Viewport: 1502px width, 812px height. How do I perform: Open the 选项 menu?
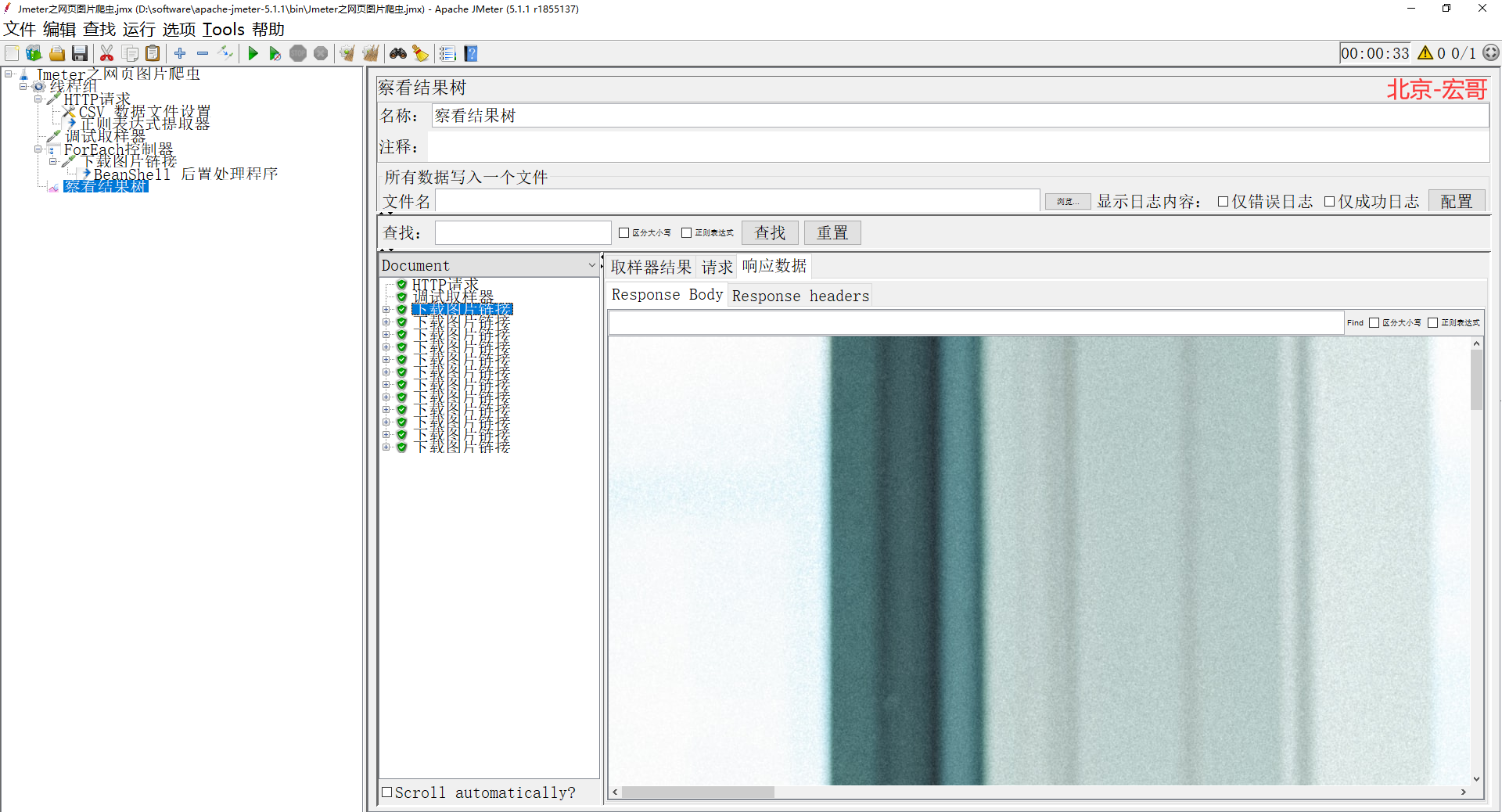pos(179,29)
